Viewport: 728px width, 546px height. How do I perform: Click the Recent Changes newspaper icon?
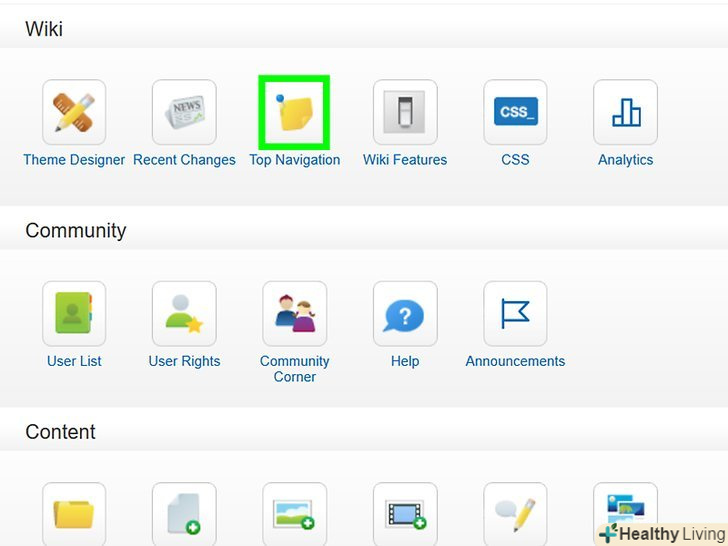pos(184,113)
